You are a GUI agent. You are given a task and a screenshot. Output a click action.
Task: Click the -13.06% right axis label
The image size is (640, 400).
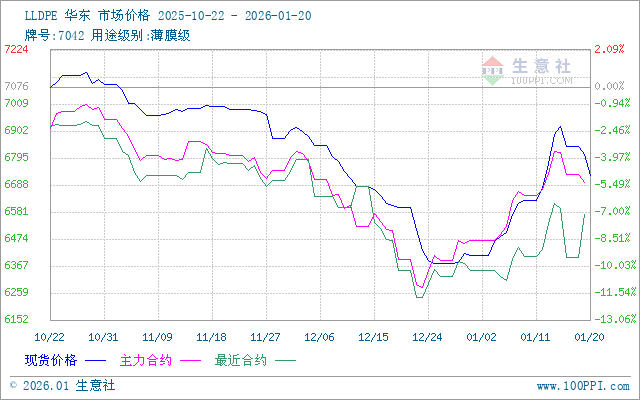click(x=610, y=319)
